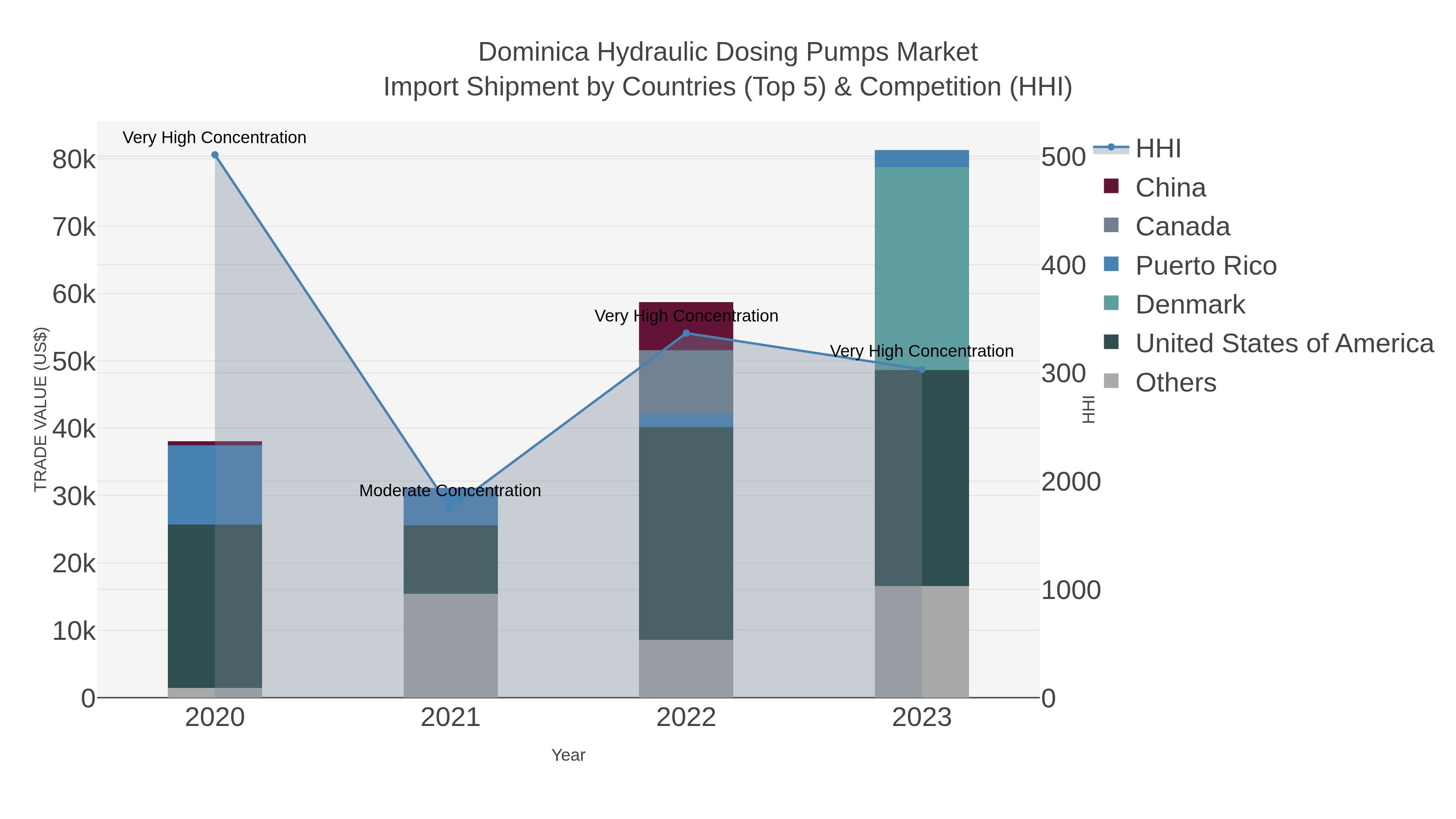The image size is (1456, 819).
Task: Click the 2020 x-axis label
Action: point(215,718)
